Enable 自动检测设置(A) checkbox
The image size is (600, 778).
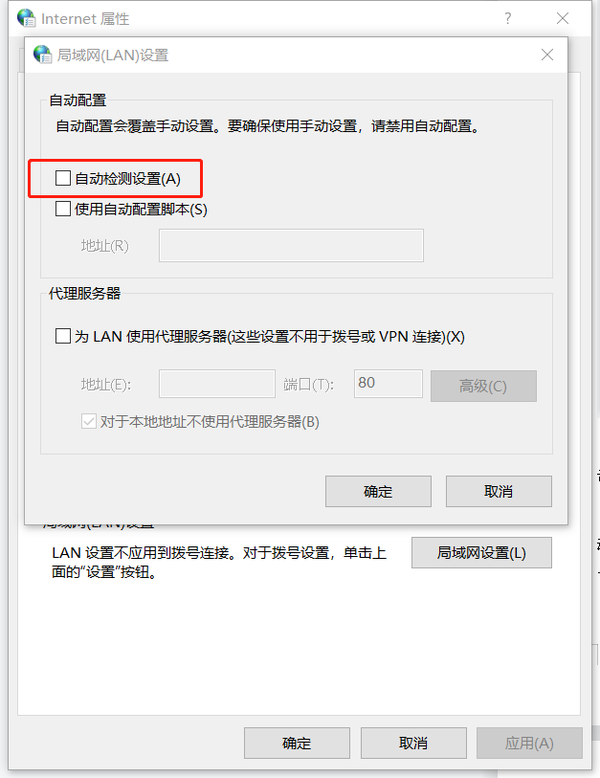[x=63, y=178]
